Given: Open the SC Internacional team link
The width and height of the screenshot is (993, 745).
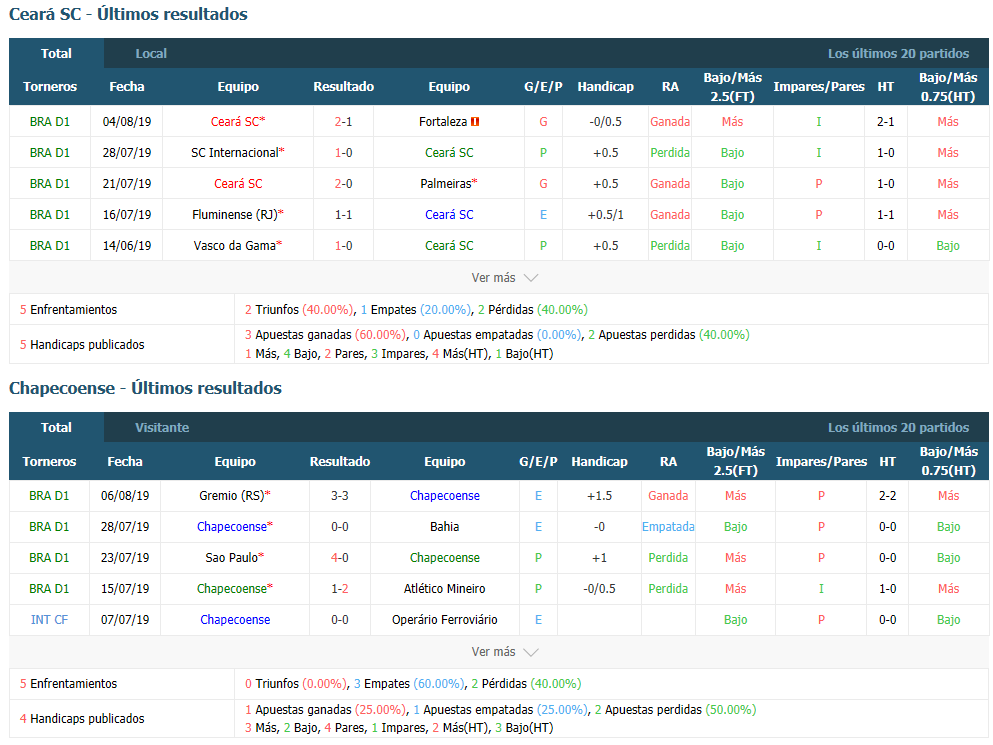Looking at the screenshot, I should [237, 153].
